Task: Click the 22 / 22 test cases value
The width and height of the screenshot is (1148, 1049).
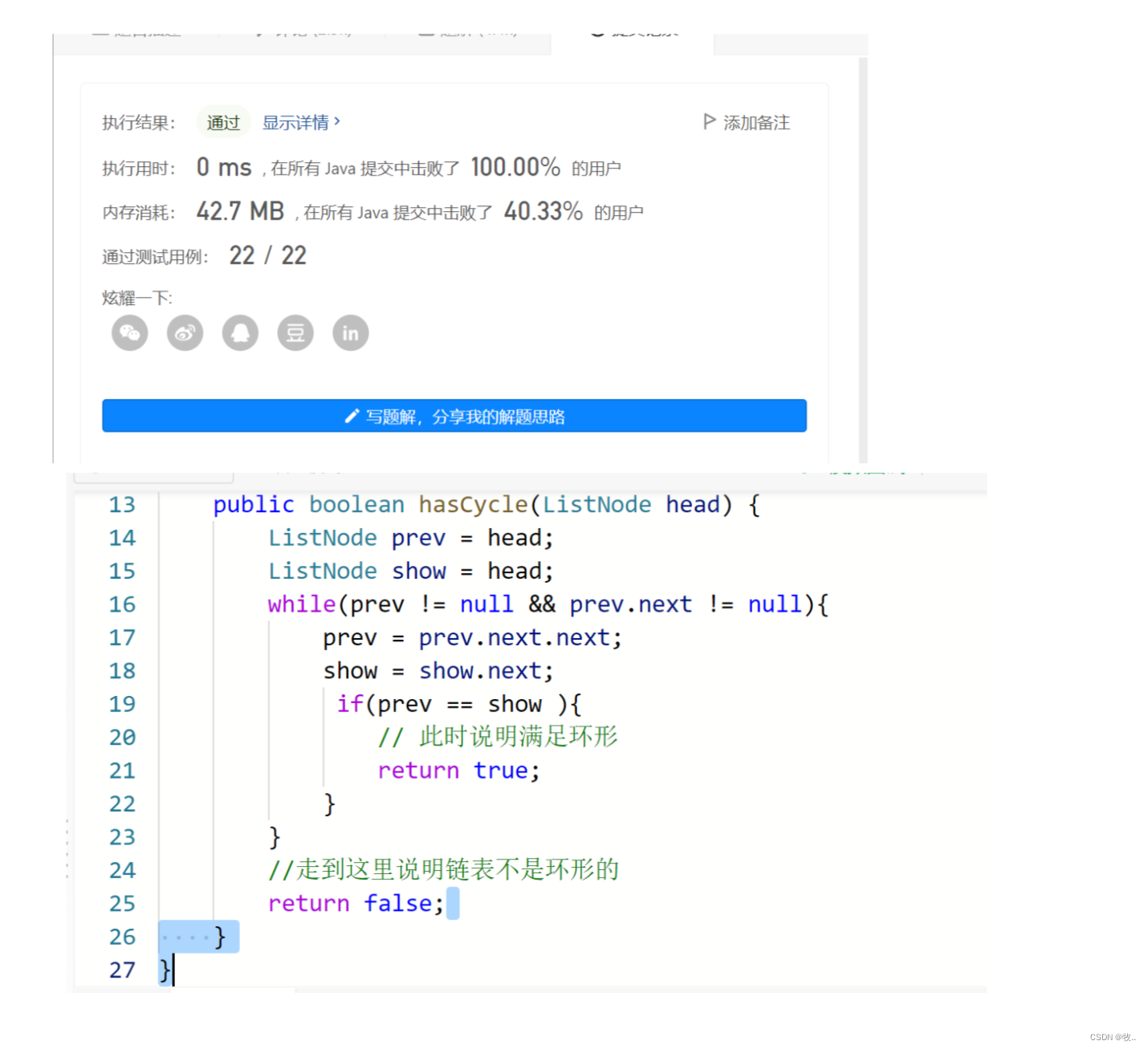Action: (x=267, y=255)
